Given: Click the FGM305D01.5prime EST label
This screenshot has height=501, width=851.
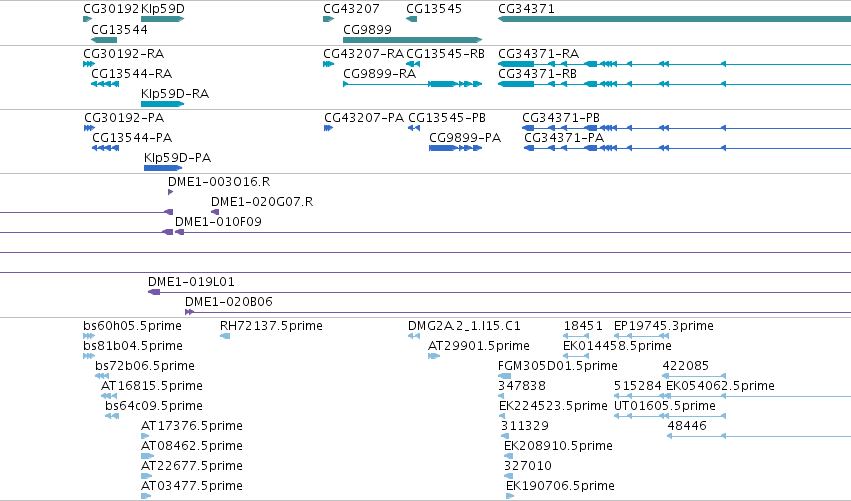Looking at the screenshot, I should (x=558, y=366).
